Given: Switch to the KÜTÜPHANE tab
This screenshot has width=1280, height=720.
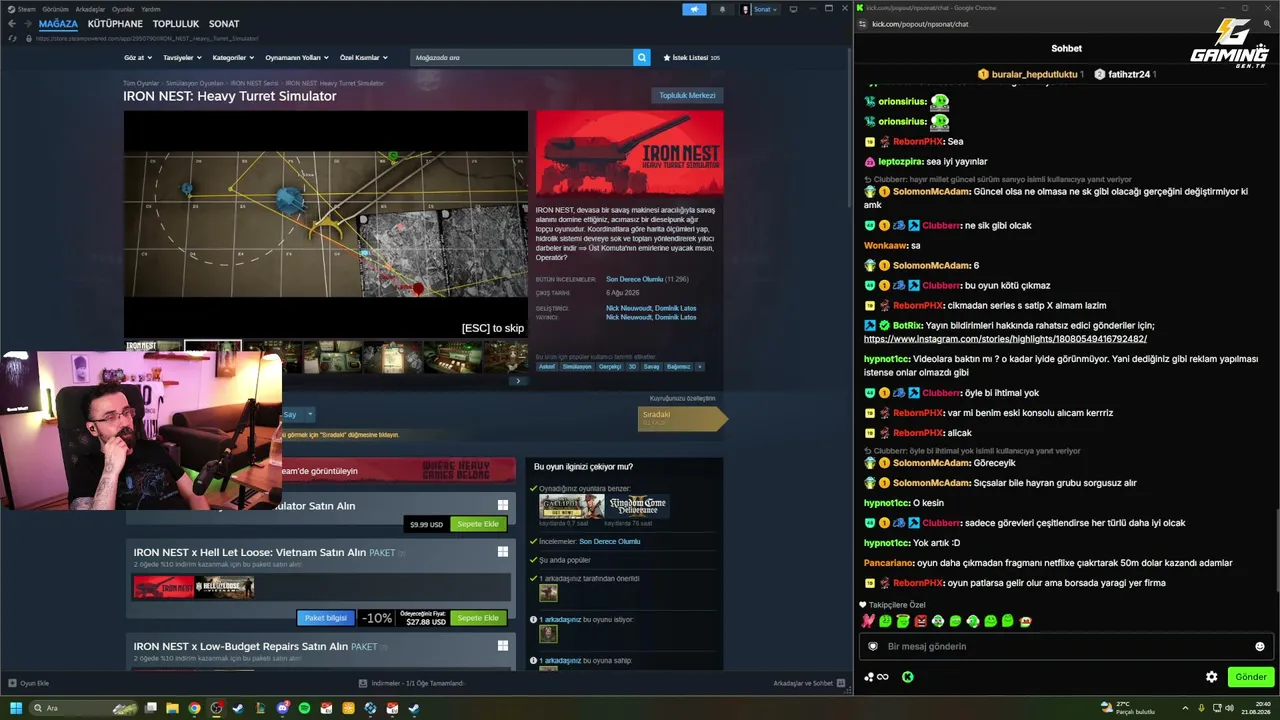Looking at the screenshot, I should click(x=115, y=24).
